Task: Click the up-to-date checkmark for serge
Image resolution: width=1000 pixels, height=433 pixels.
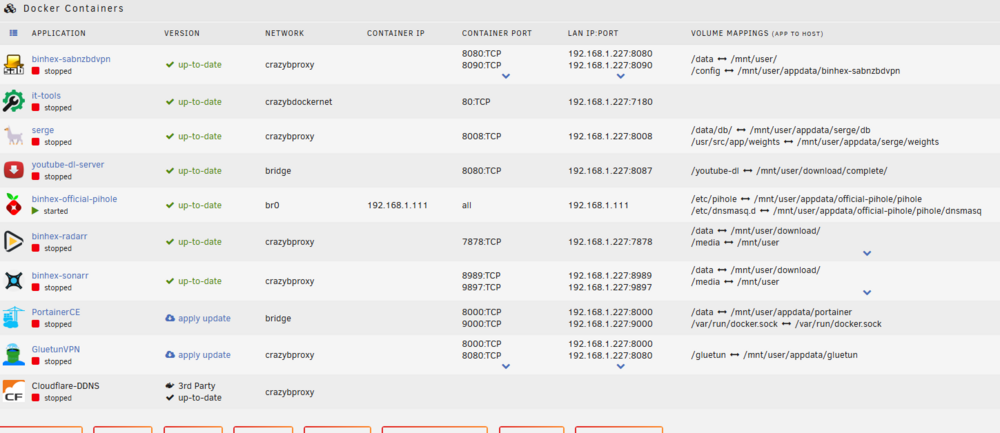Action: pos(170,136)
